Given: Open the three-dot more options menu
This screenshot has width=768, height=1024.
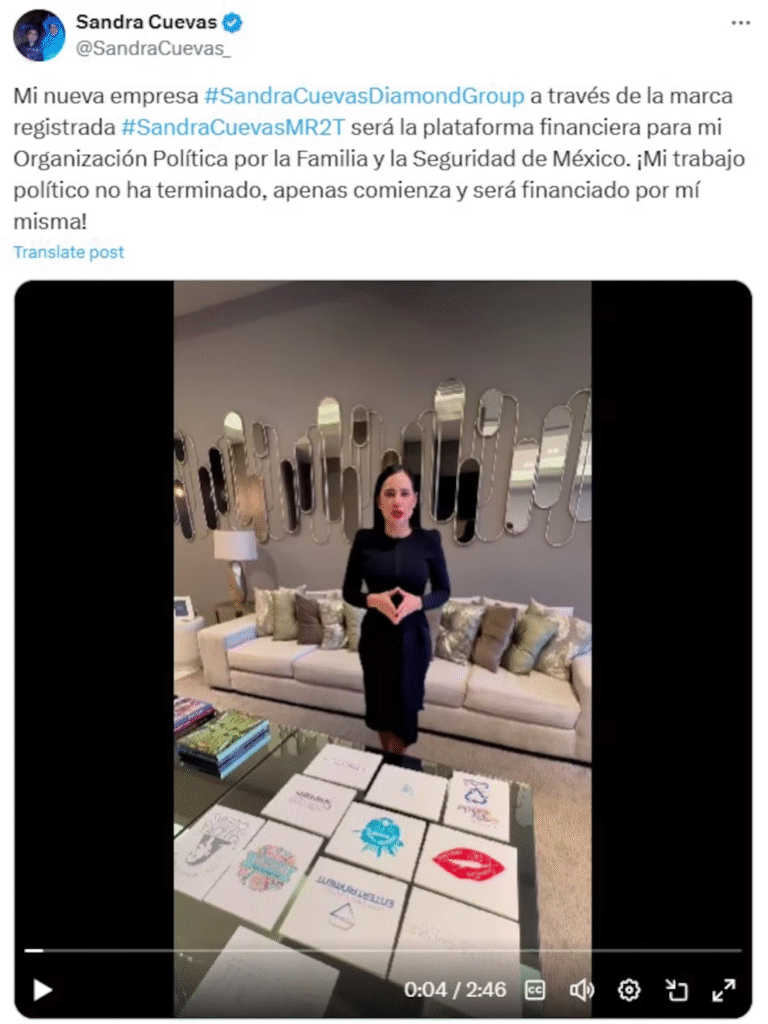Looking at the screenshot, I should tap(741, 23).
